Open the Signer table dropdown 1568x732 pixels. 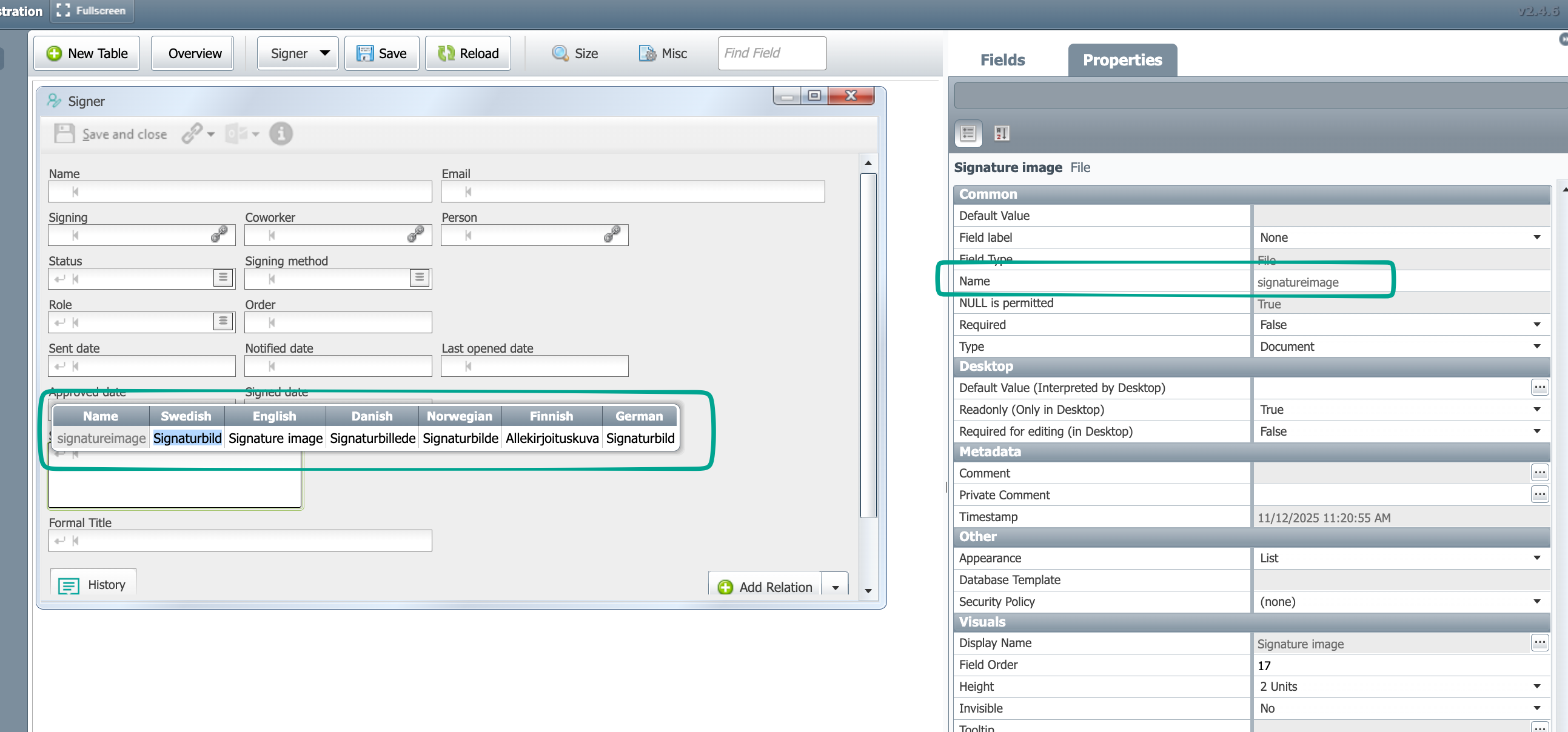click(x=325, y=53)
